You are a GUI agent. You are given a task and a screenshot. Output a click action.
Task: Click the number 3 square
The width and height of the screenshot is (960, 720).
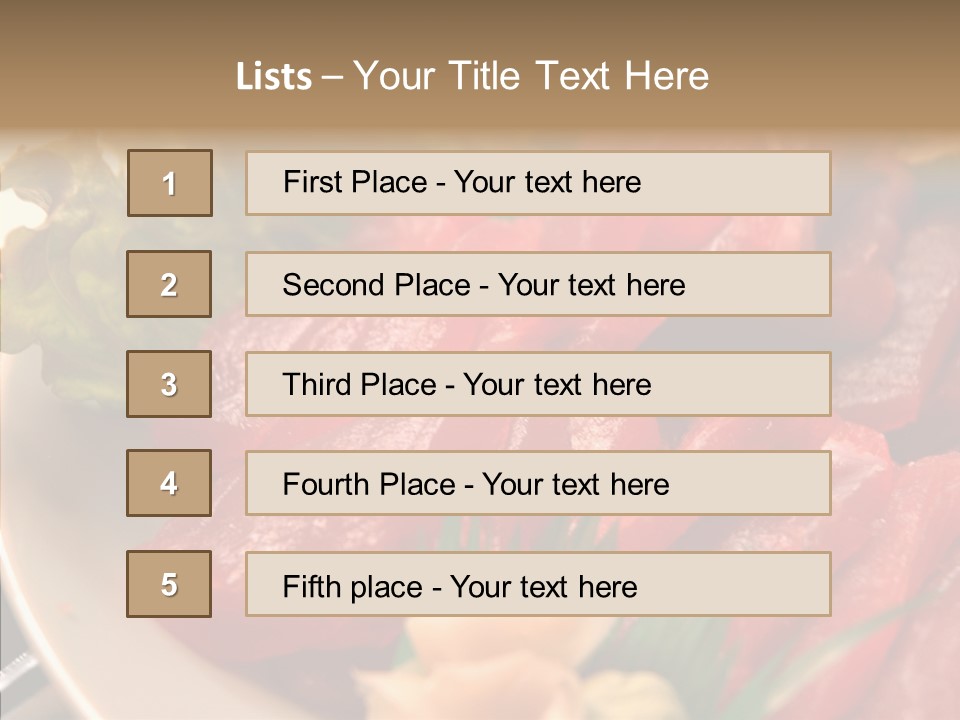click(x=169, y=384)
